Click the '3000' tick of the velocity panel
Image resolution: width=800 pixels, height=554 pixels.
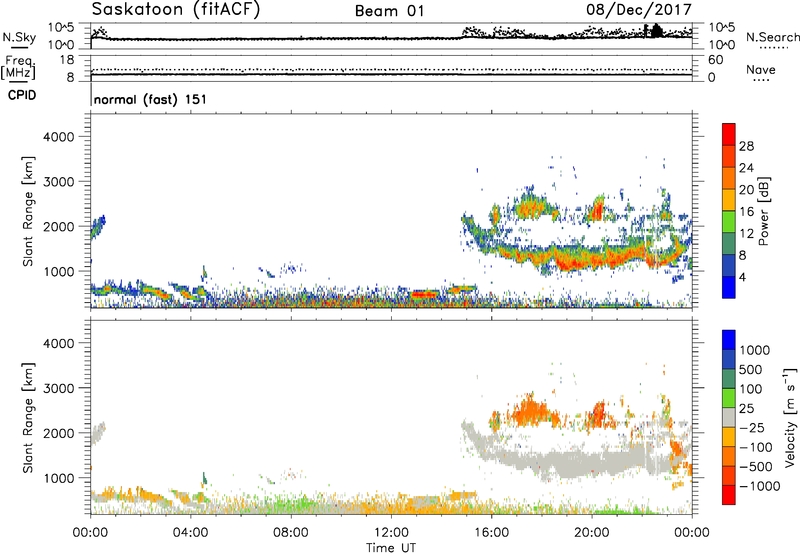[x=59, y=388]
